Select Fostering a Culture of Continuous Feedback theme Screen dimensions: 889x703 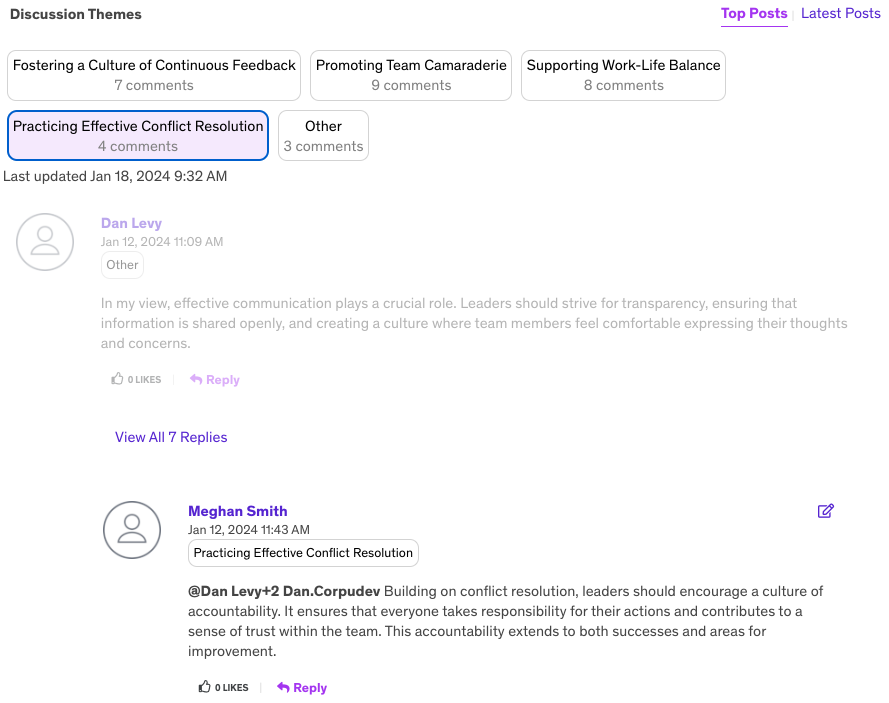pyautogui.click(x=154, y=75)
